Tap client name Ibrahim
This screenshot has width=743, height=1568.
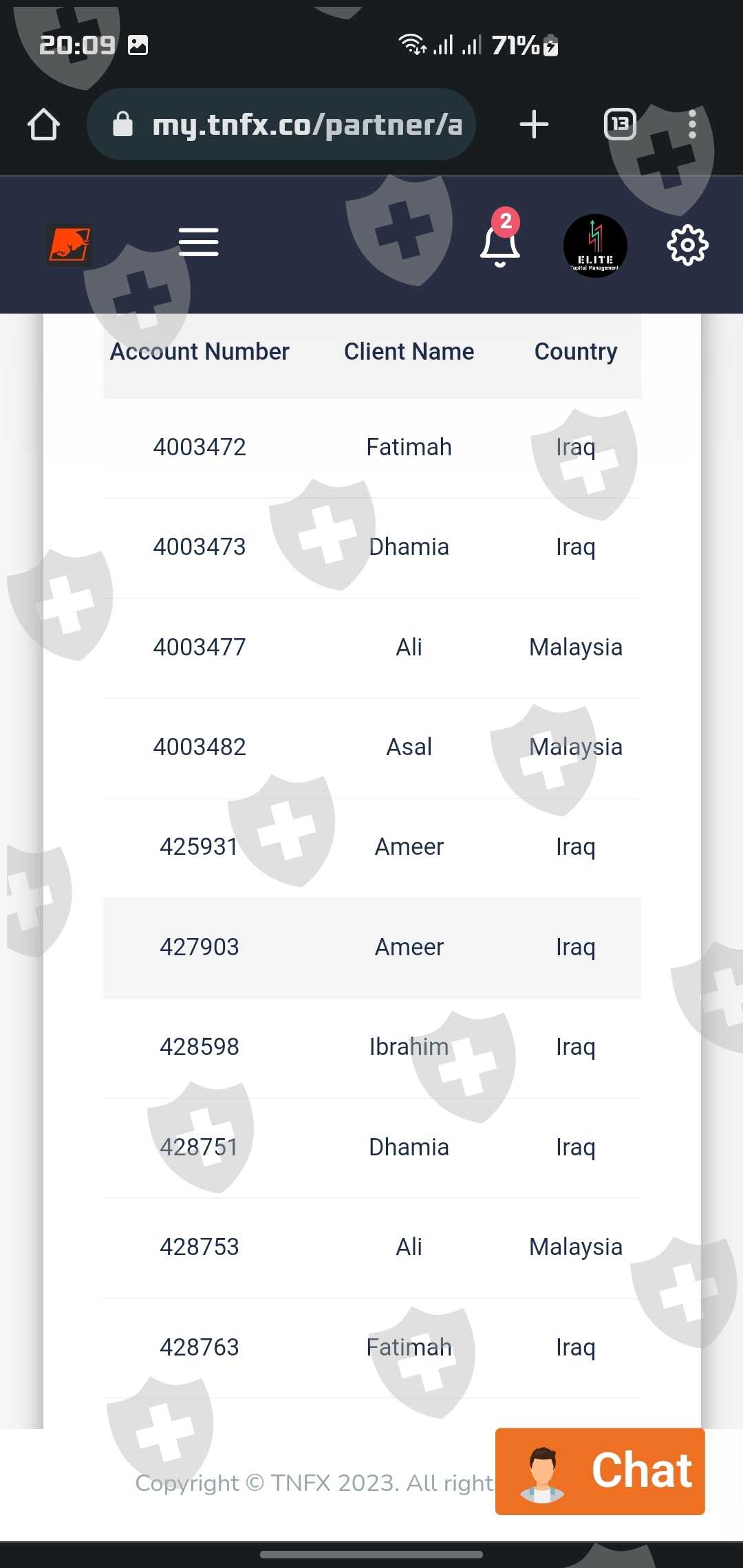click(x=409, y=1047)
